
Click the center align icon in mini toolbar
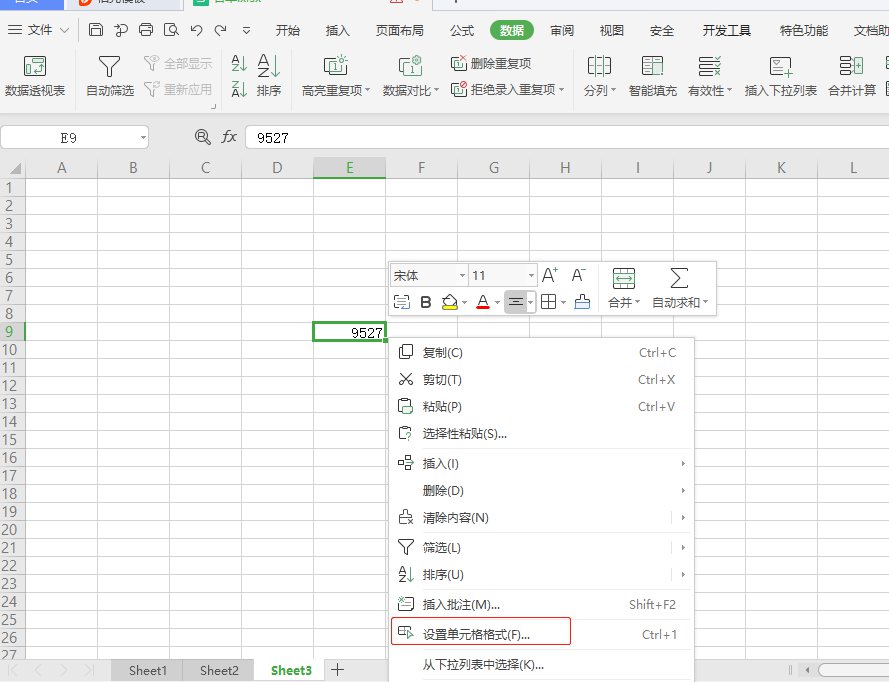(x=515, y=302)
